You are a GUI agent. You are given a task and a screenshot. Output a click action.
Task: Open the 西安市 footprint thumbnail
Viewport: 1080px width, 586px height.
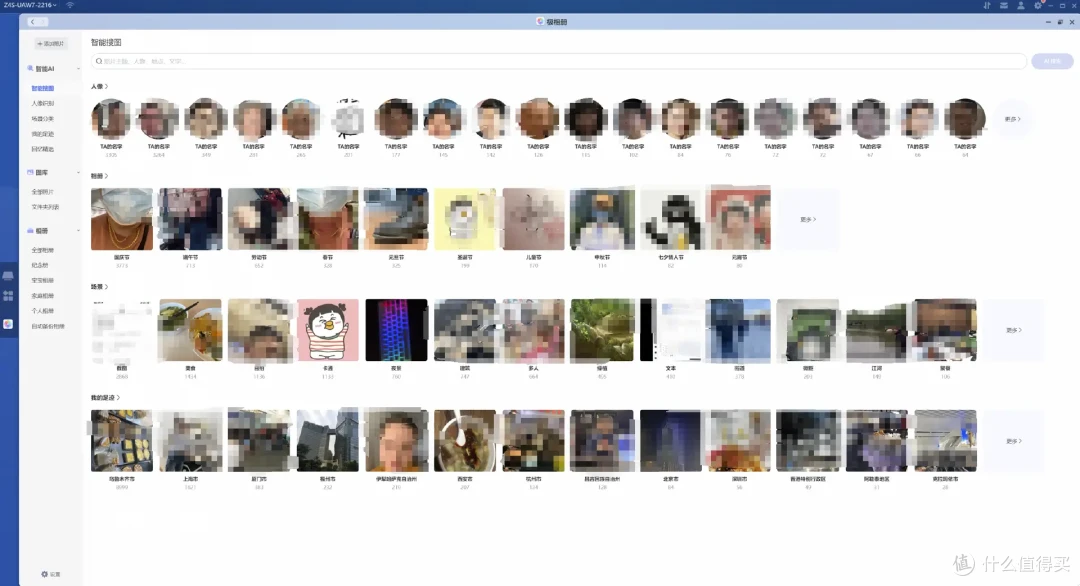tap(465, 441)
